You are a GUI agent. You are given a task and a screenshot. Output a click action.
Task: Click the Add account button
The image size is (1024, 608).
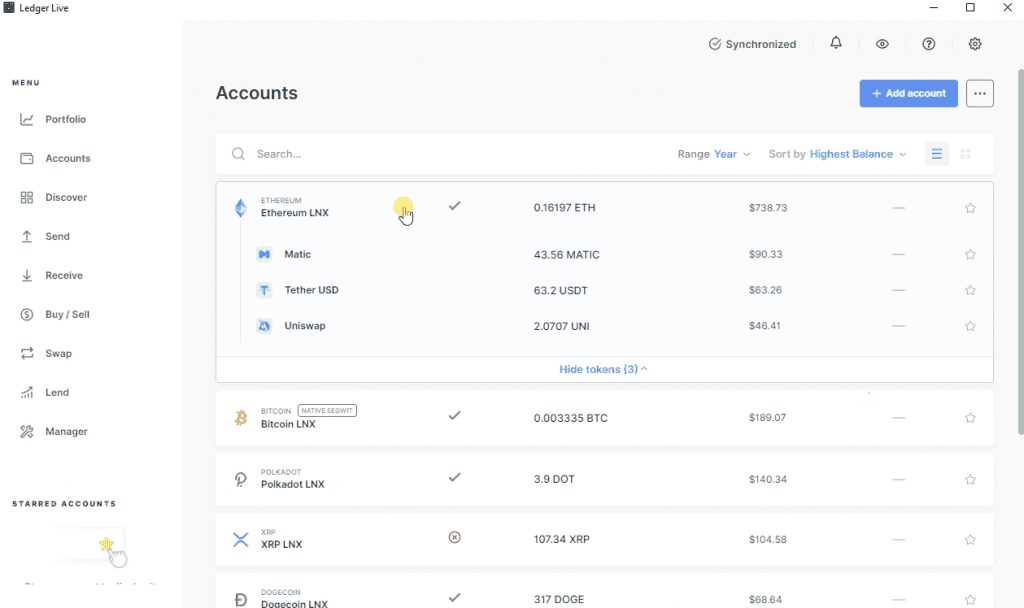click(x=908, y=93)
